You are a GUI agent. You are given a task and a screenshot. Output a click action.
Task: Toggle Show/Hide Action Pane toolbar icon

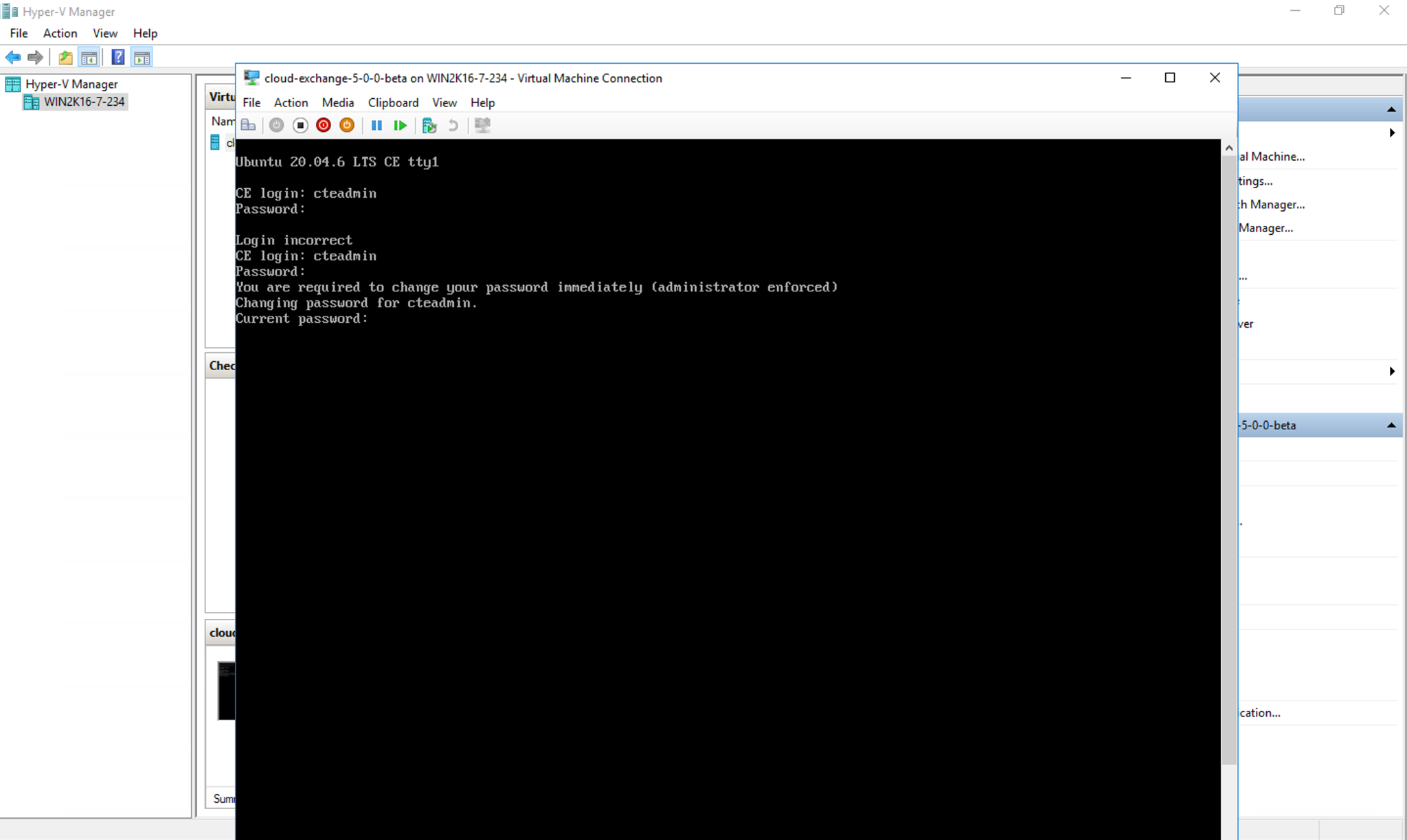pyautogui.click(x=142, y=58)
